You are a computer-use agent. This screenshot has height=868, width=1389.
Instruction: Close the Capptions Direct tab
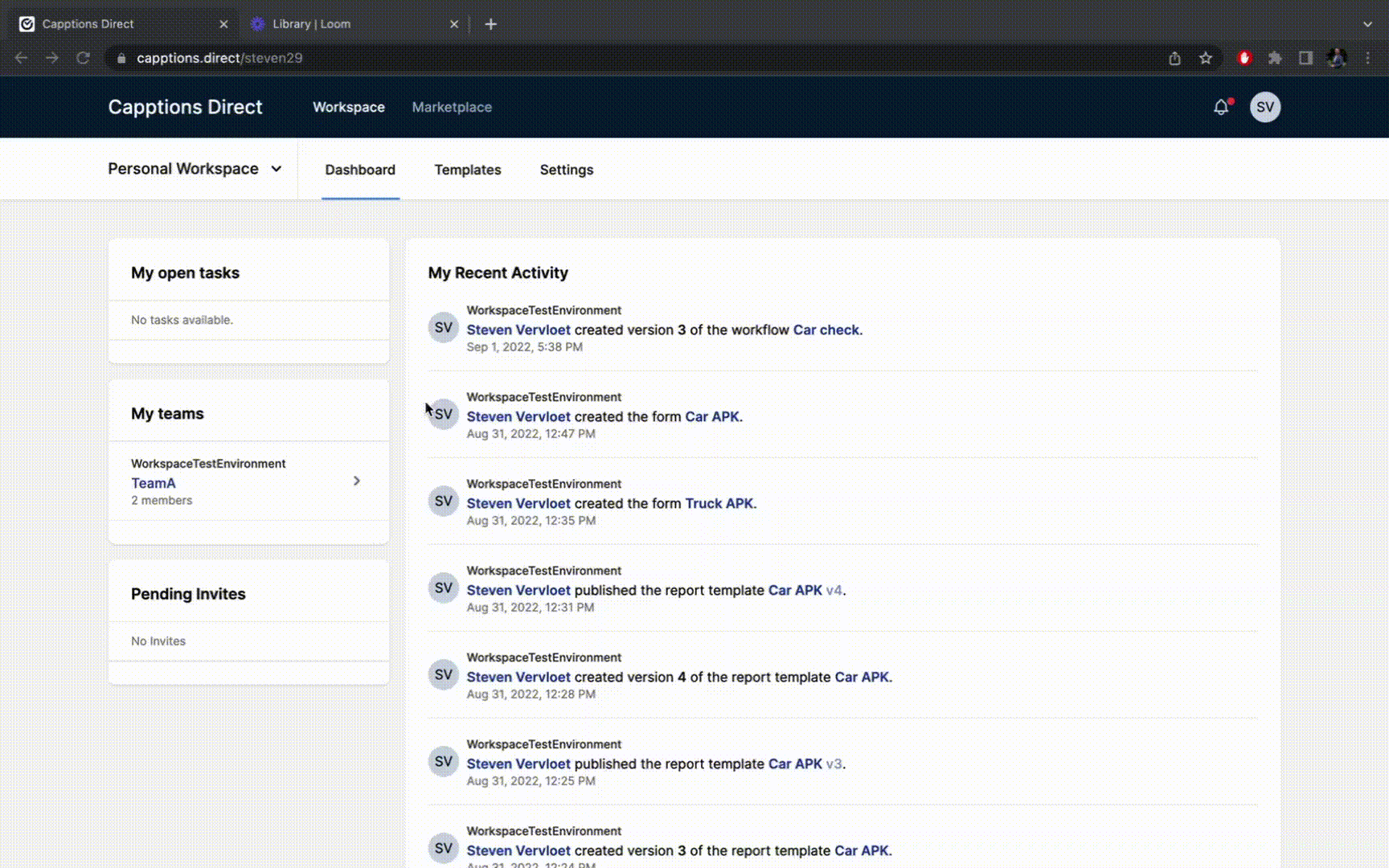(x=223, y=24)
